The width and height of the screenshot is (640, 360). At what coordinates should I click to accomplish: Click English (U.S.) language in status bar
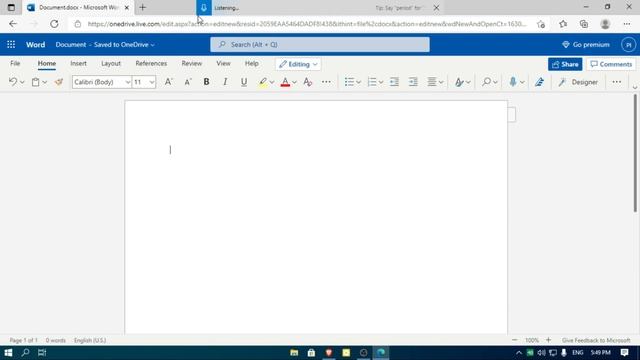(90, 340)
